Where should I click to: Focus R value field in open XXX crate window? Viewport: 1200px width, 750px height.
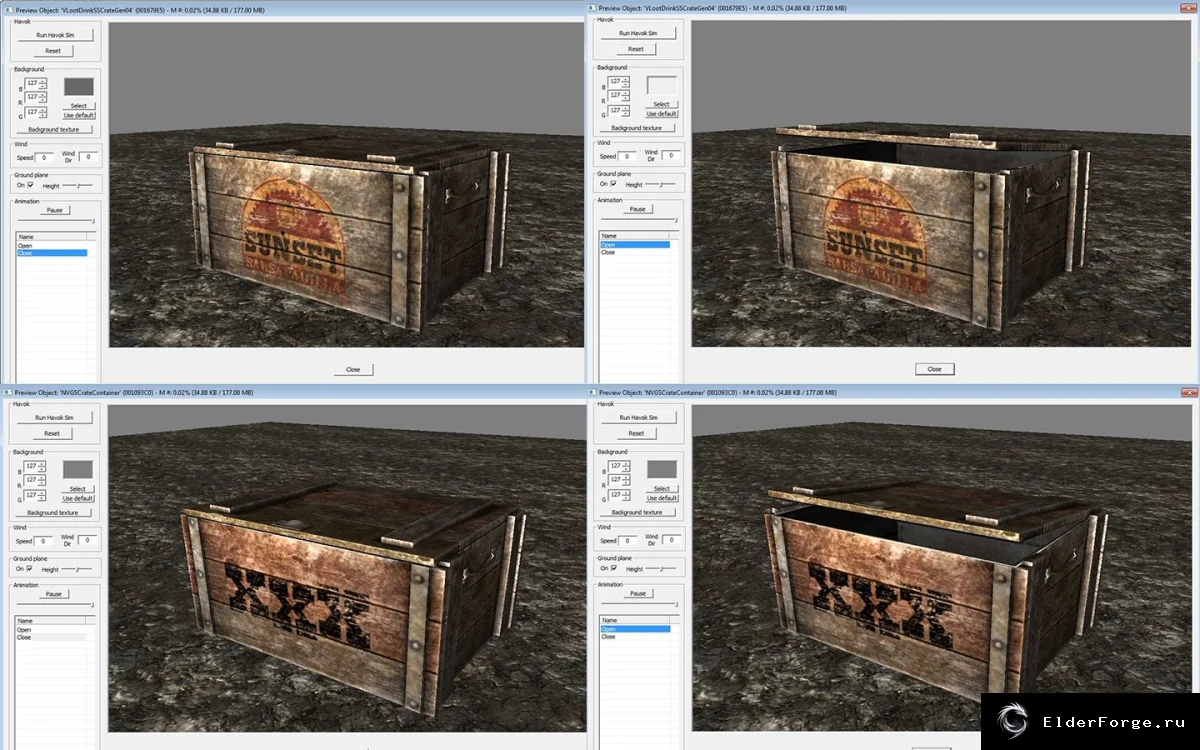(615, 480)
